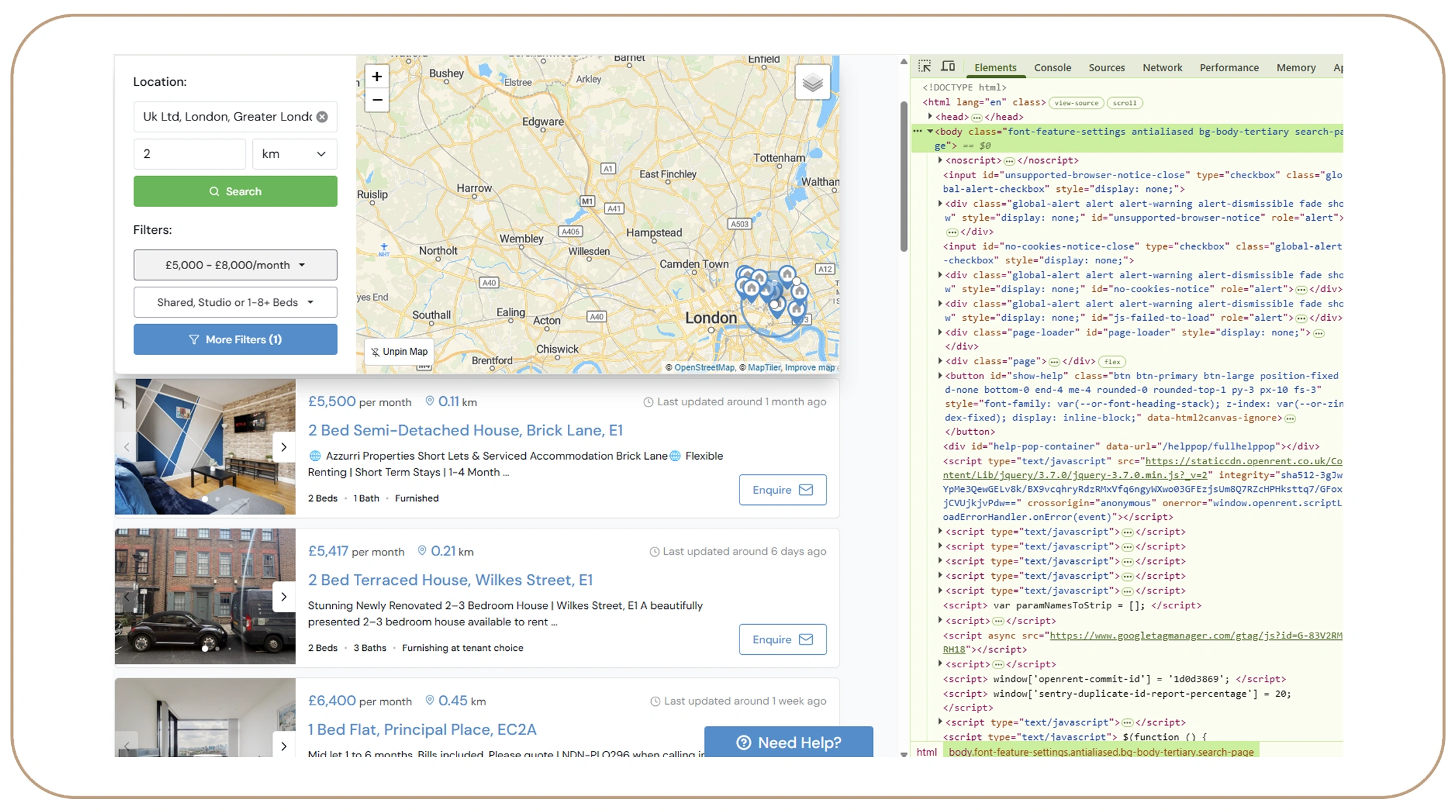Click the view-source badge in DevTools
This screenshot has height=812, width=1456.
point(1076,103)
